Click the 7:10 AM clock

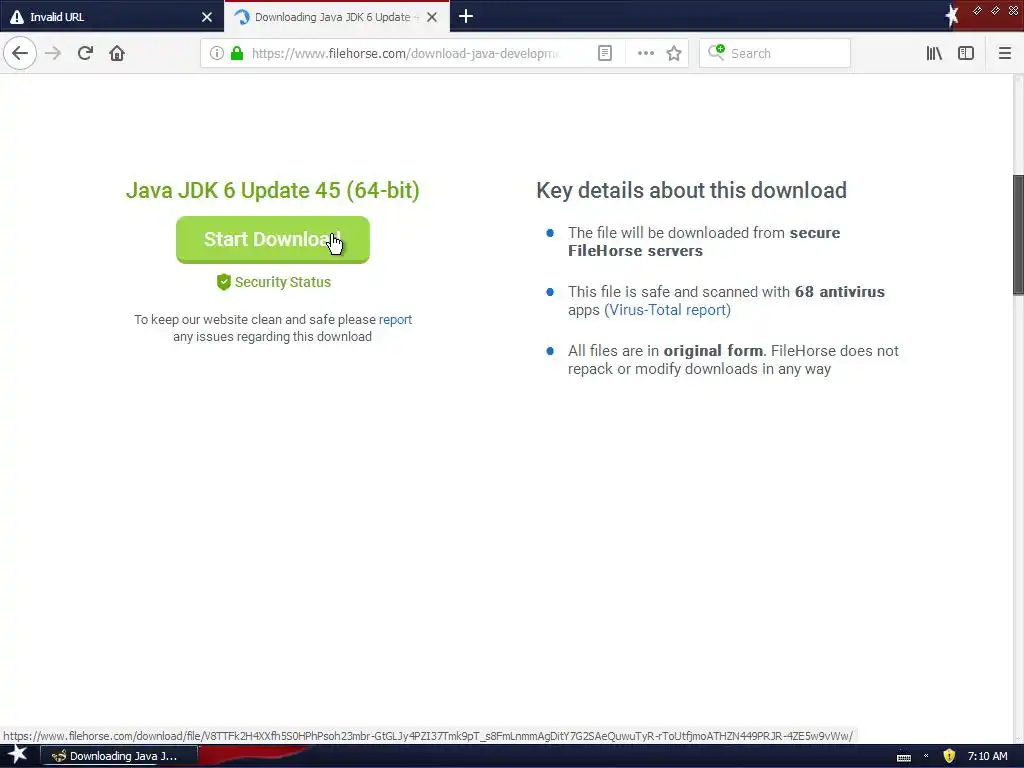tap(987, 756)
